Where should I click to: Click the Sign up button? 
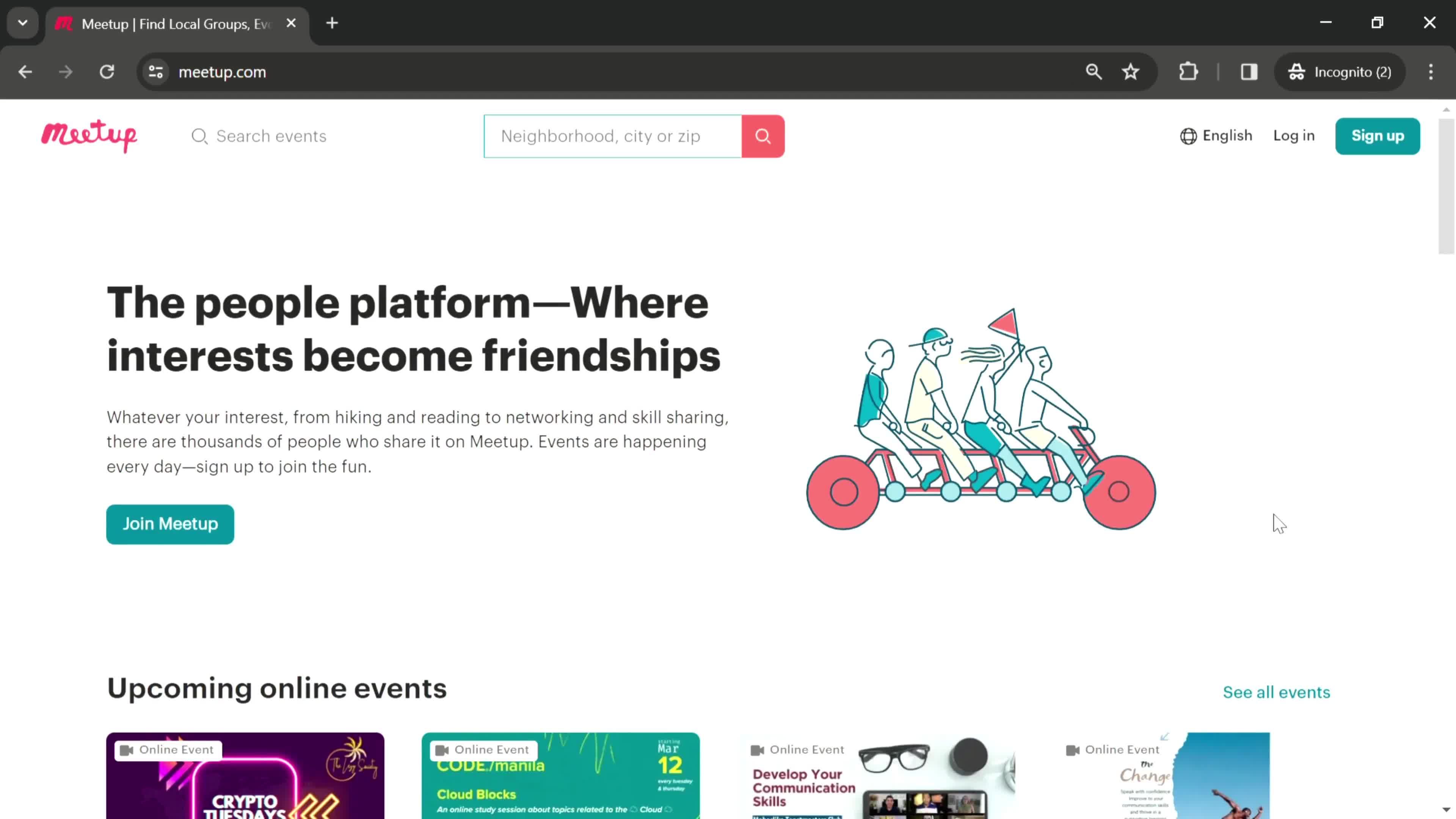coord(1378,135)
